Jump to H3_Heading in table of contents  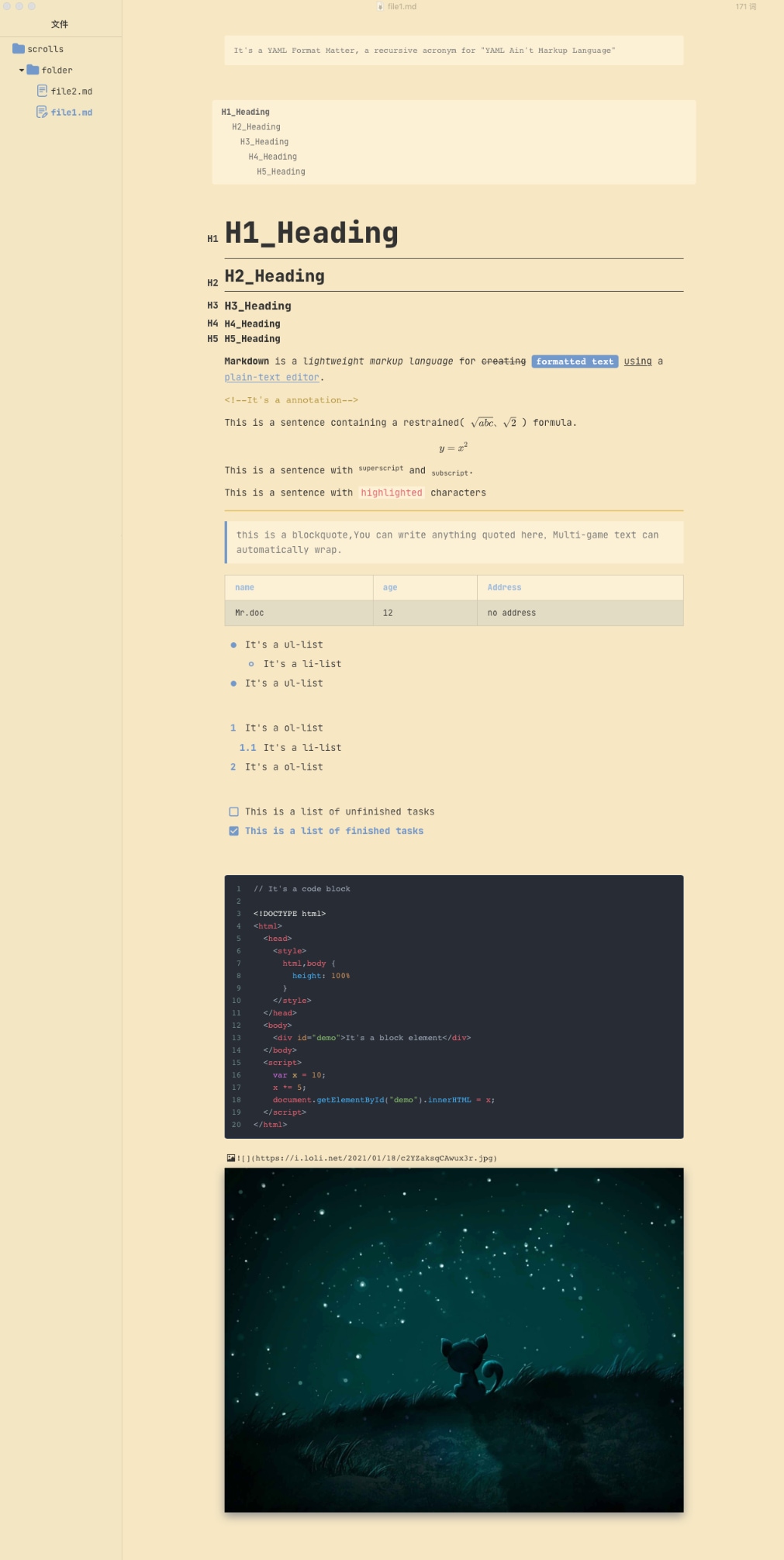click(x=264, y=141)
